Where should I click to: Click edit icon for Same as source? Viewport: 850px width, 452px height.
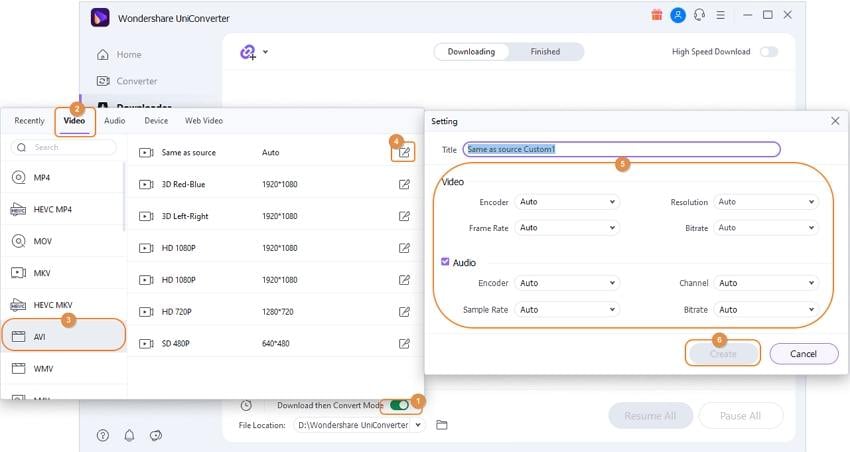pos(404,153)
